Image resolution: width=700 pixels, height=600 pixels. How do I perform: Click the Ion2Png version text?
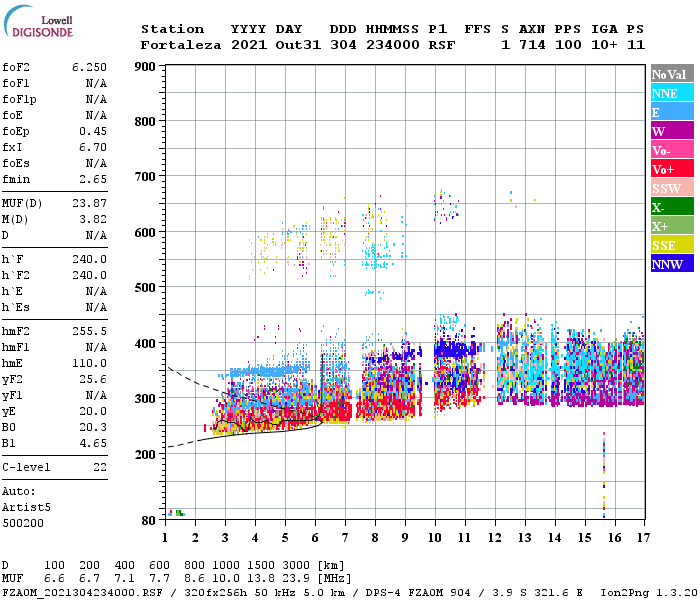[649, 593]
